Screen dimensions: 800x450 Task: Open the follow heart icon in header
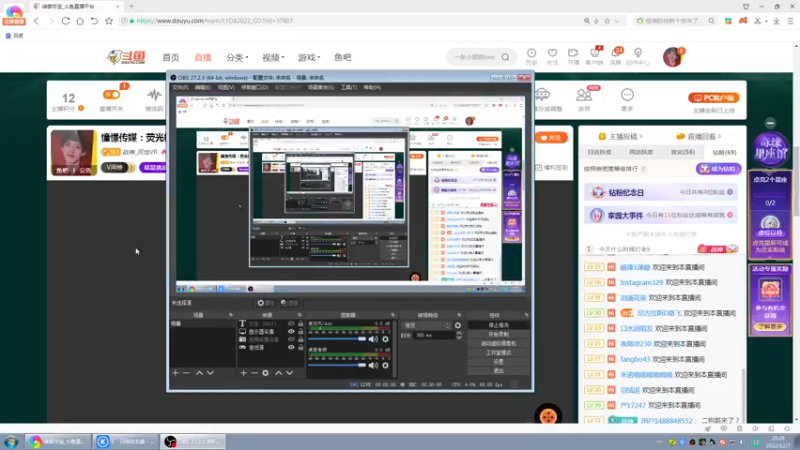pyautogui.click(x=552, y=53)
